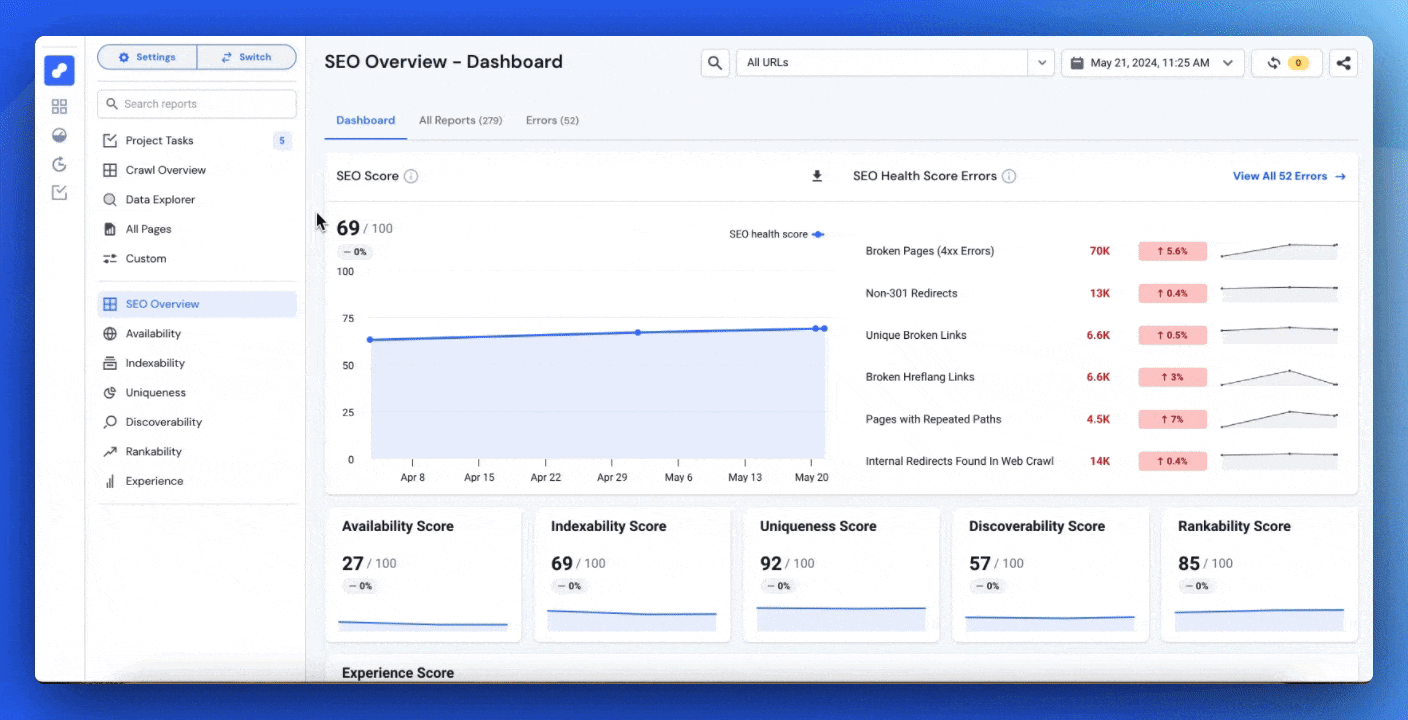
Task: Open Broken Pages (4xx Errors) row
Action: click(929, 251)
